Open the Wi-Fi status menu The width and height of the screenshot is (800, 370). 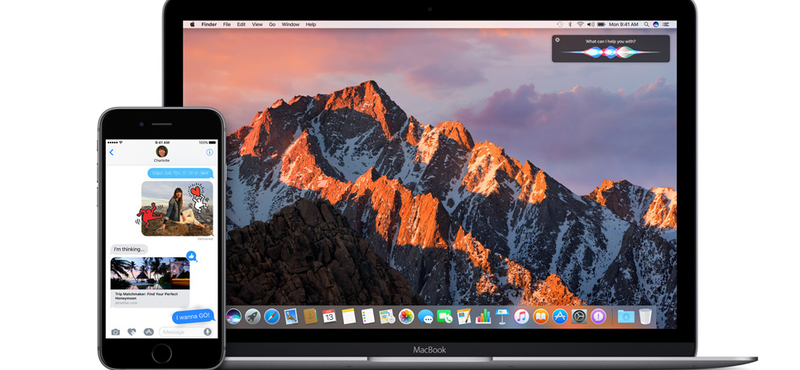pyautogui.click(x=580, y=24)
